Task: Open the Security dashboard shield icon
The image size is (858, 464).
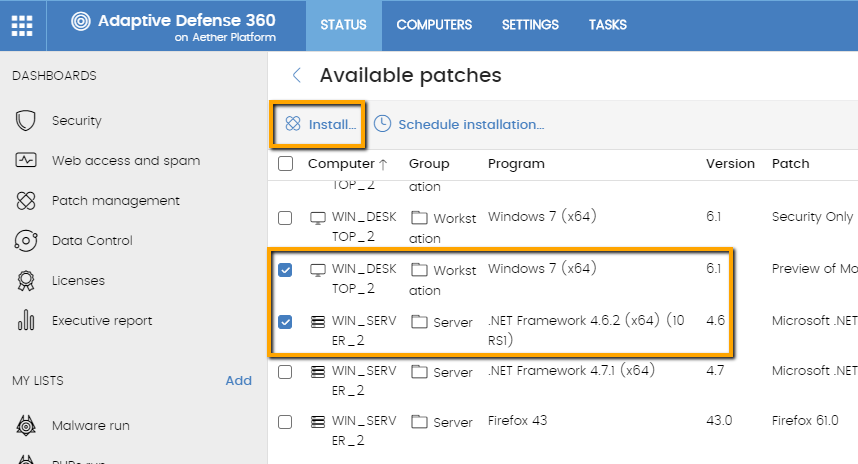Action: (x=26, y=120)
